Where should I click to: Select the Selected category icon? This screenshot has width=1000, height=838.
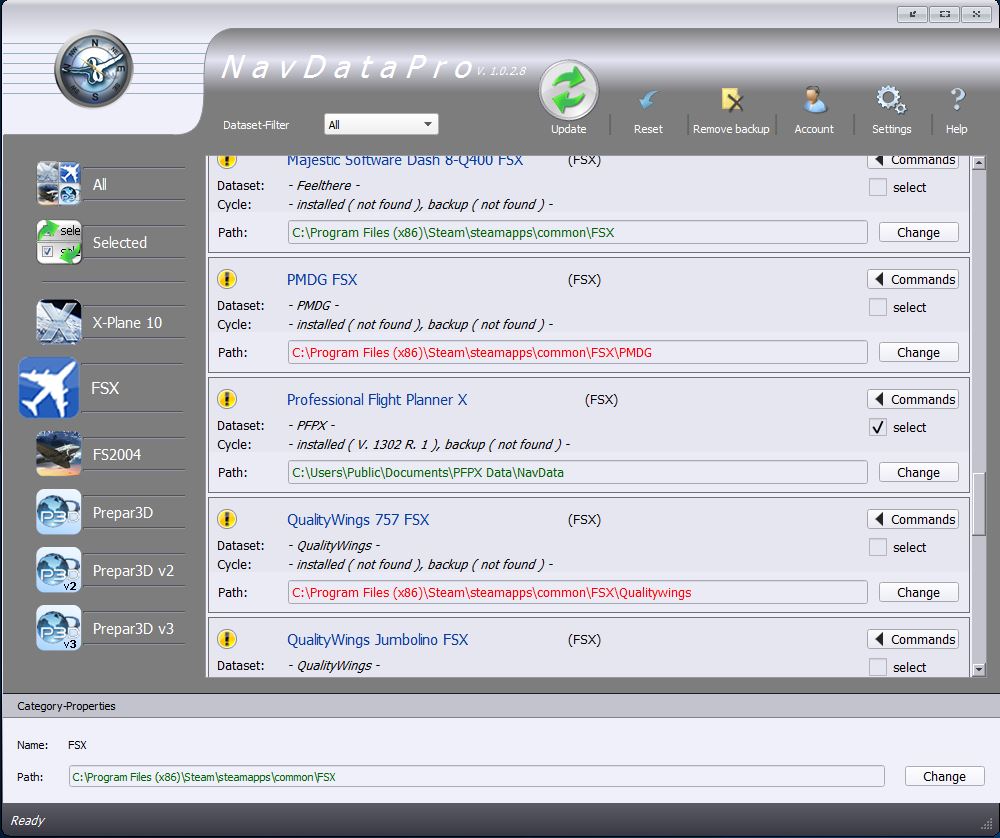(59, 242)
